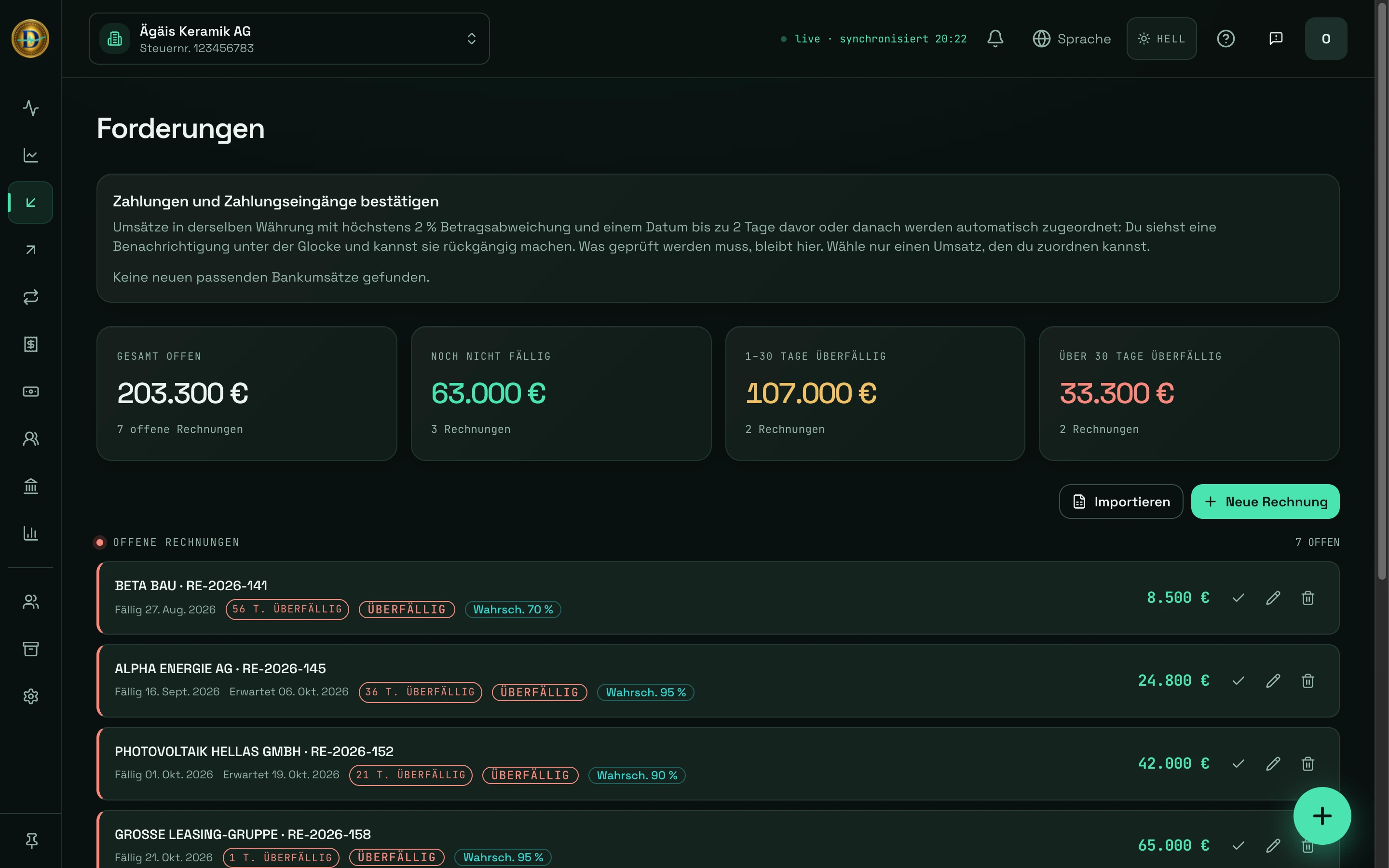
Task: Click the 63.000 € not-yet-due amount
Action: point(488,393)
